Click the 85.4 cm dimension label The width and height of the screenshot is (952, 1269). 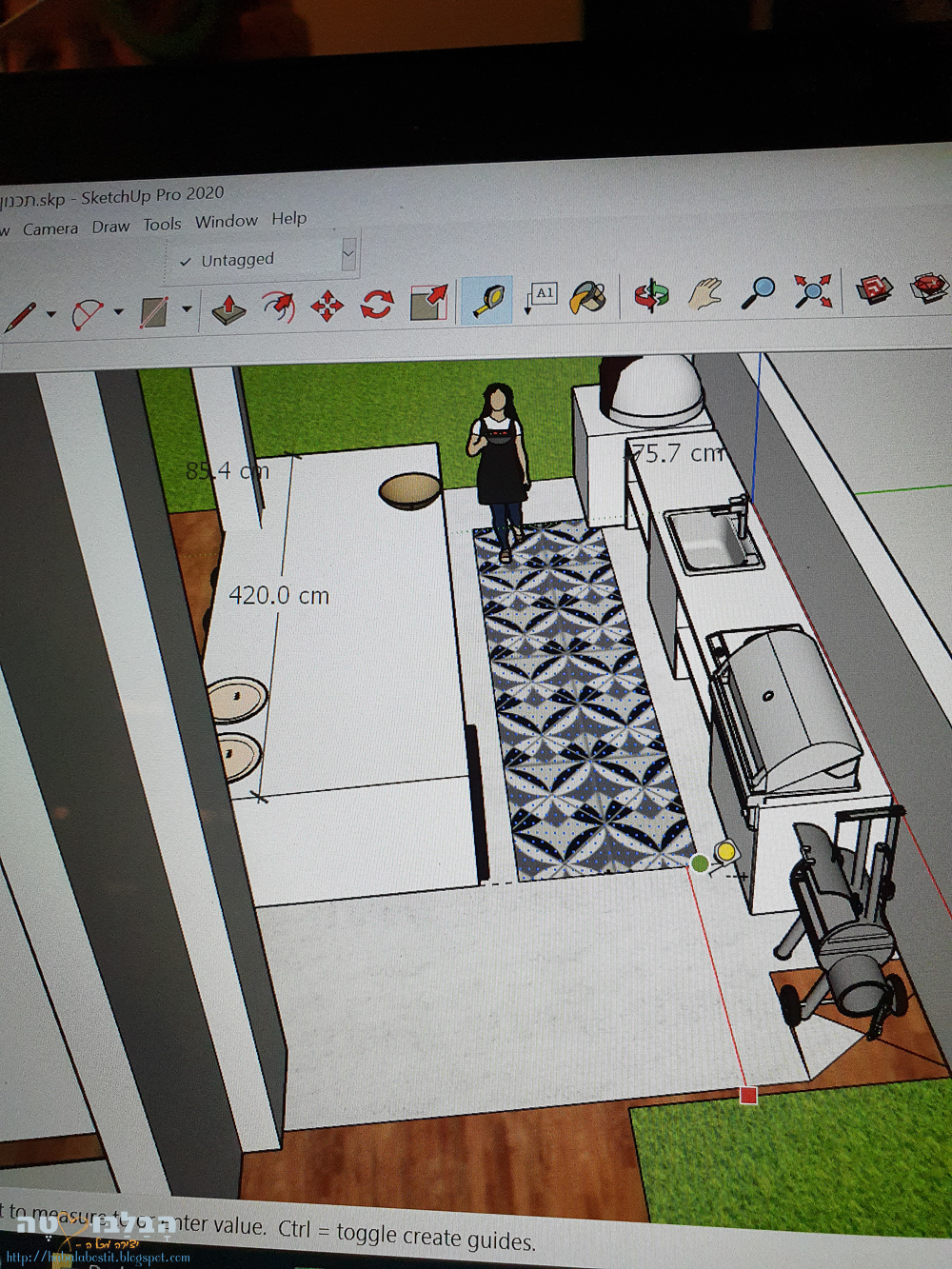(x=228, y=470)
